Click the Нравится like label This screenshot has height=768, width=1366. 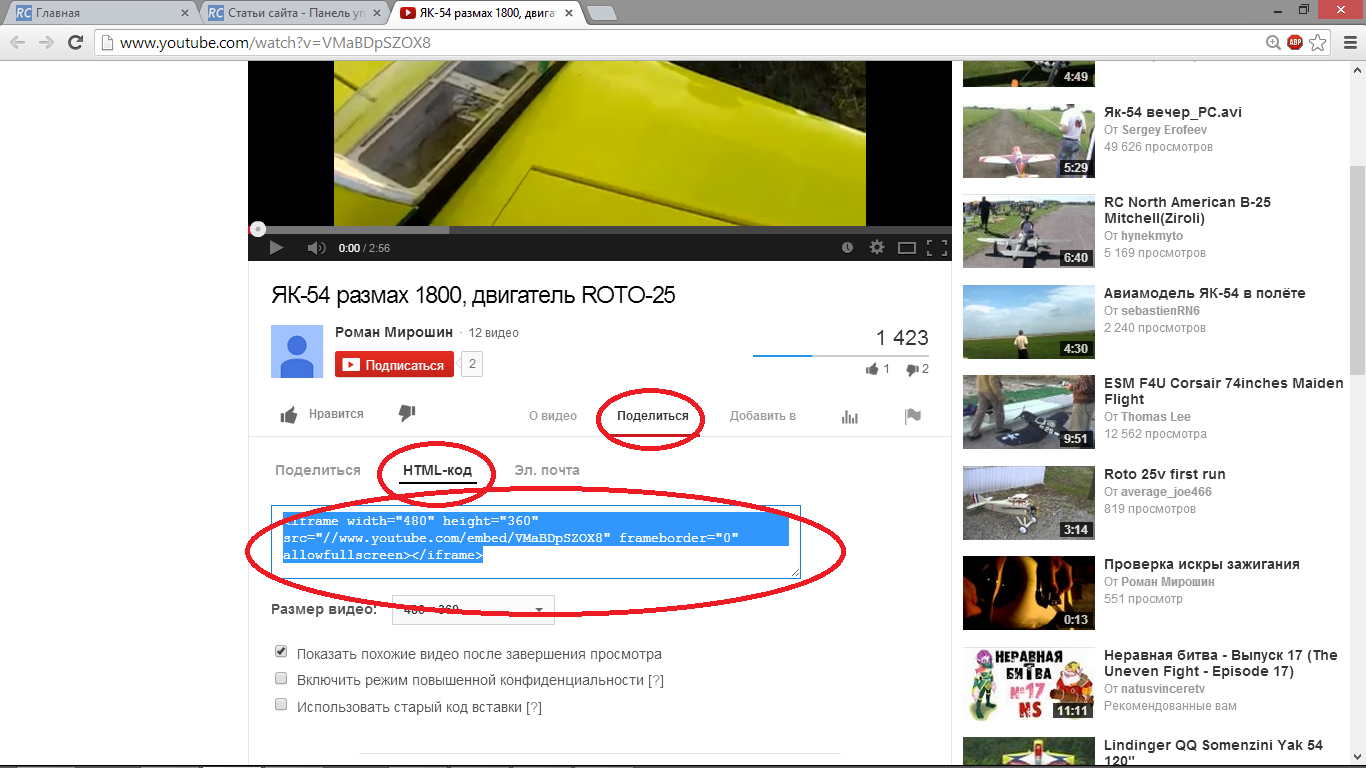coord(336,414)
